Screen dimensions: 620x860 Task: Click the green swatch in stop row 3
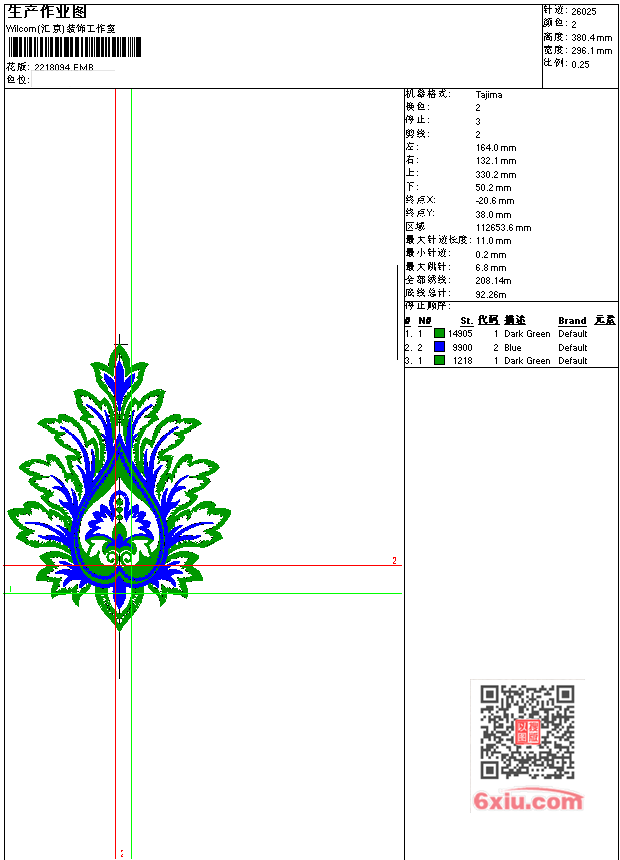coord(439,360)
